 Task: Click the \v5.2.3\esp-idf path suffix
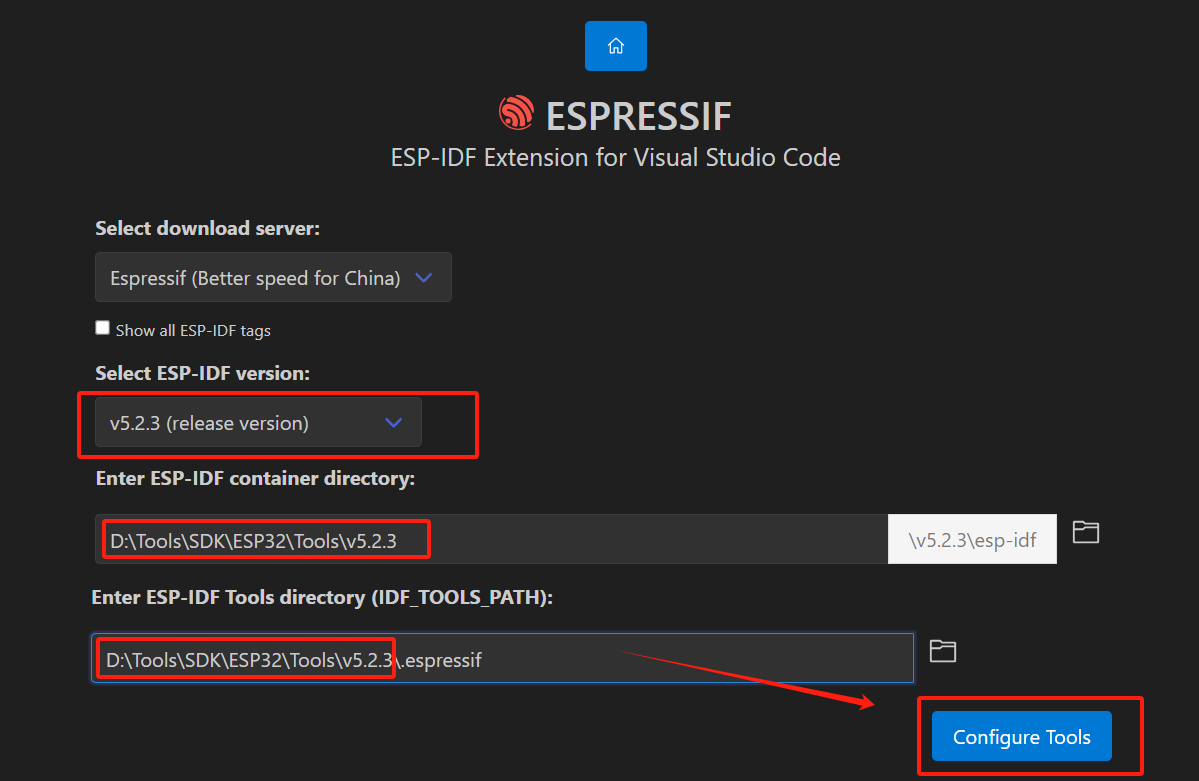pyautogui.click(x=972, y=540)
